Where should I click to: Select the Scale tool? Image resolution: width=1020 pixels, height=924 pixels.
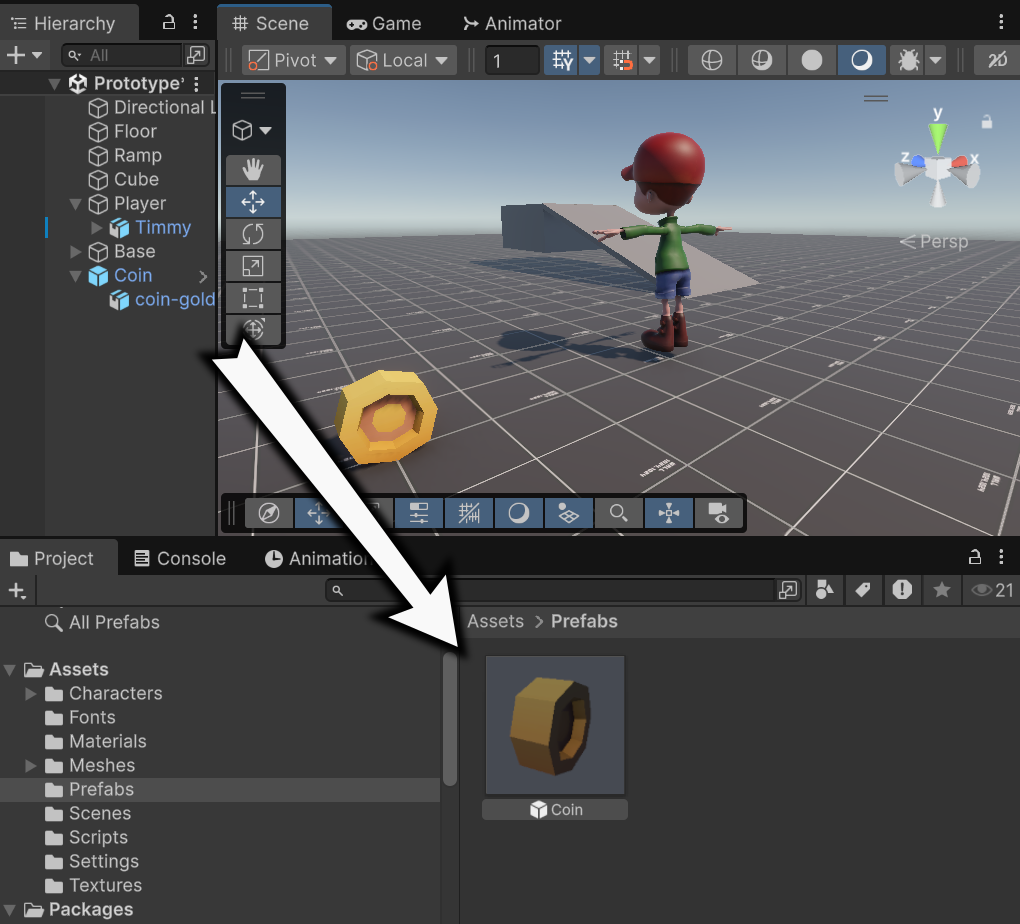[253, 265]
